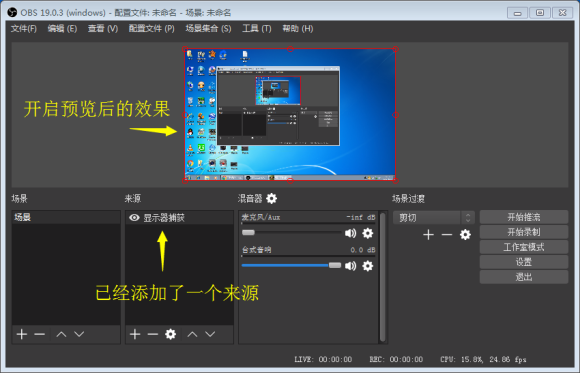Viewport: 580px width, 373px height.
Task: Select the 场景 item in scenes list
Action: [x=66, y=217]
